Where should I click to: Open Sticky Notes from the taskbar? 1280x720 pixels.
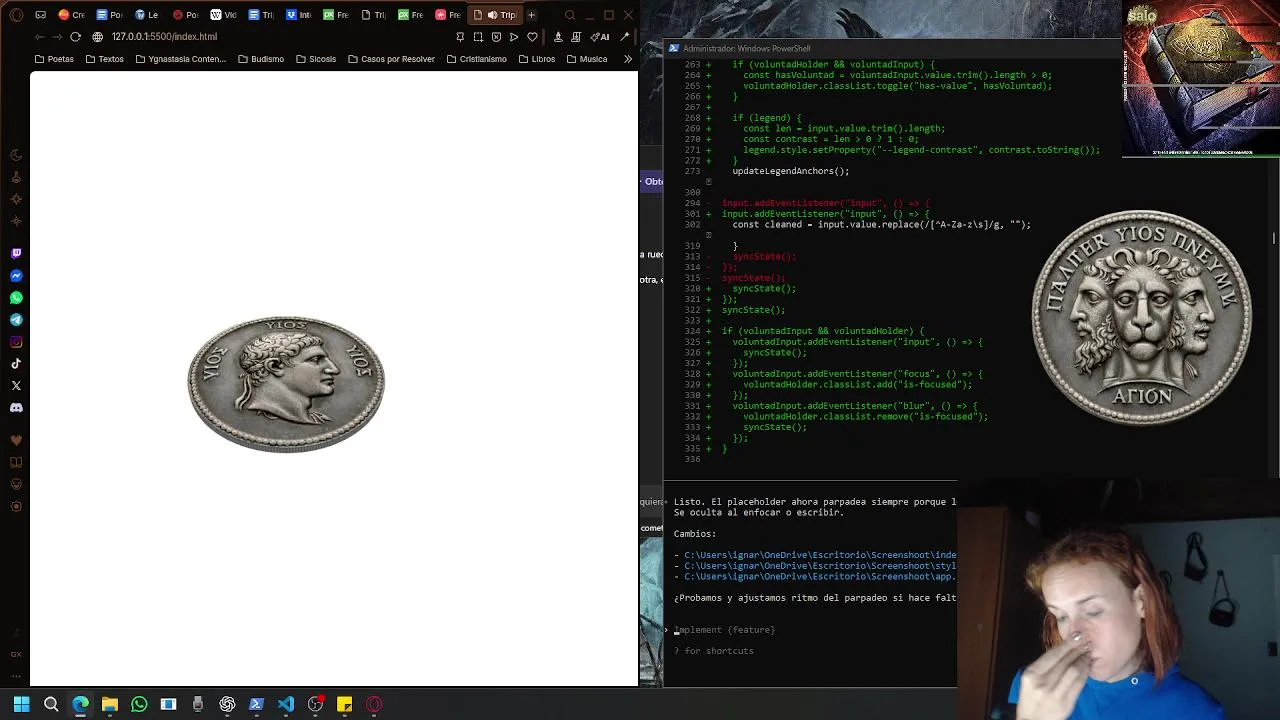(x=344, y=704)
